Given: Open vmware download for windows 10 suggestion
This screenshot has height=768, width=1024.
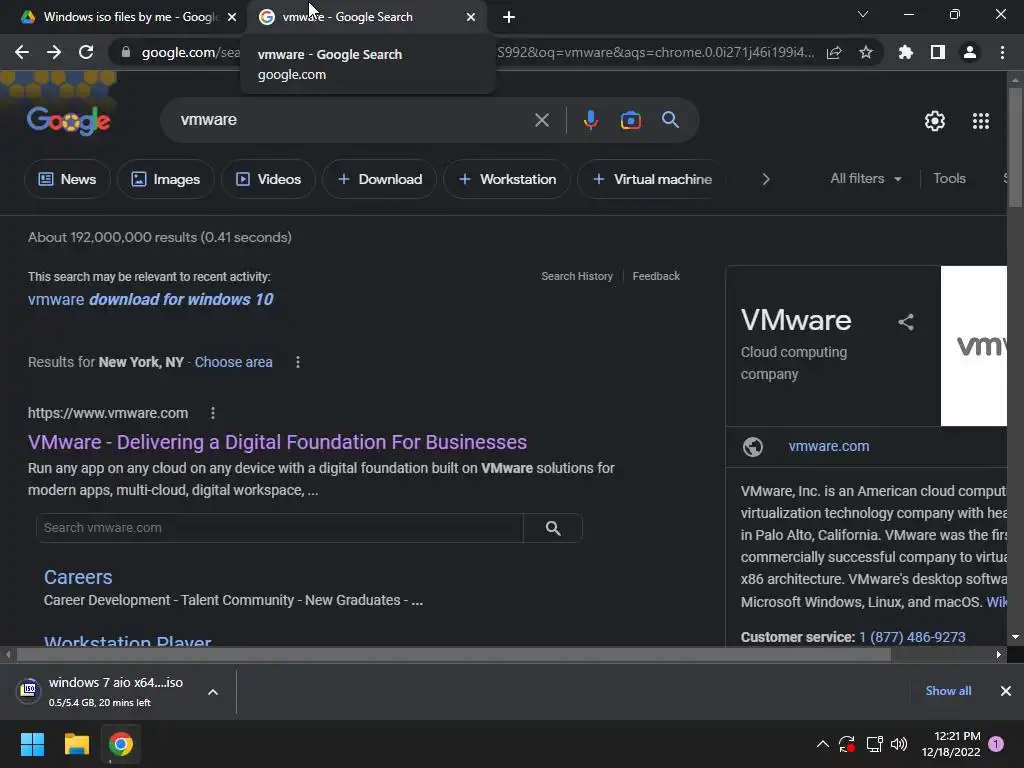Looking at the screenshot, I should pos(151,299).
